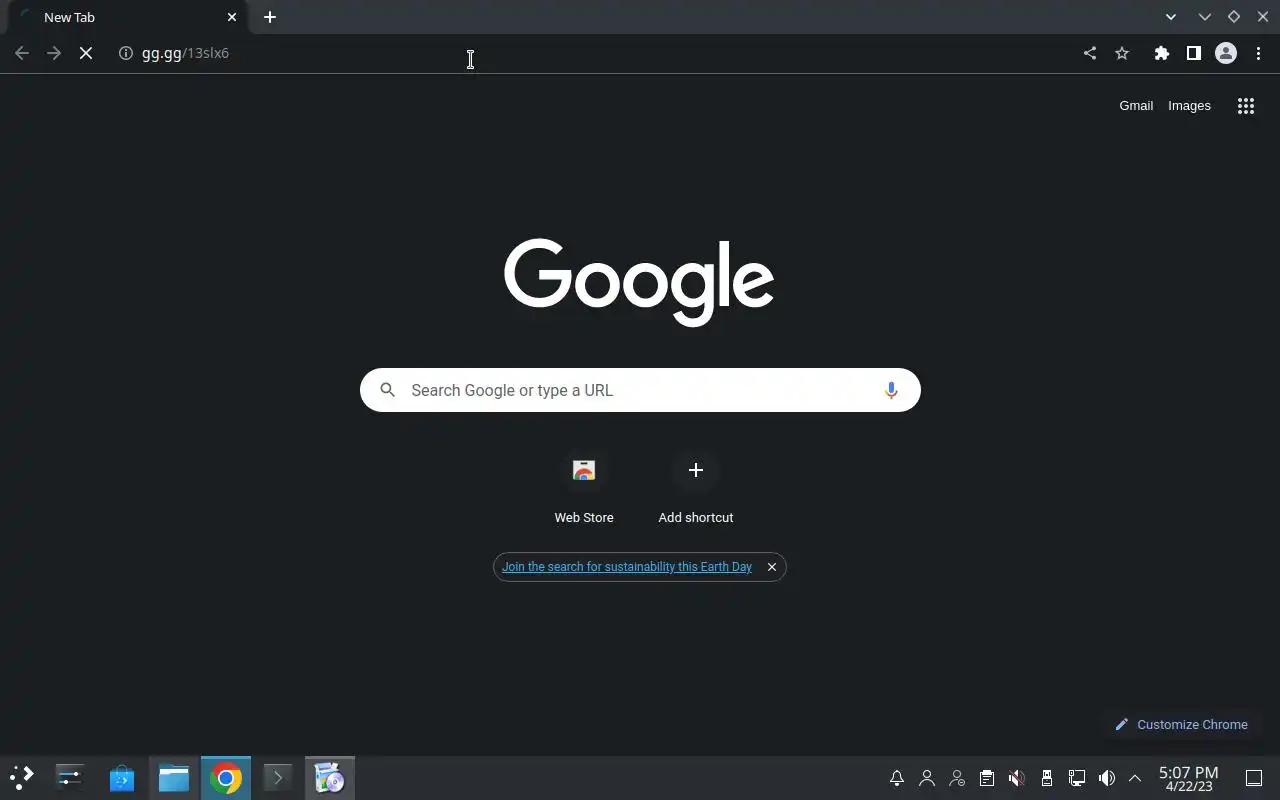Start voice search with microphone
This screenshot has height=800, width=1280.
(x=891, y=390)
